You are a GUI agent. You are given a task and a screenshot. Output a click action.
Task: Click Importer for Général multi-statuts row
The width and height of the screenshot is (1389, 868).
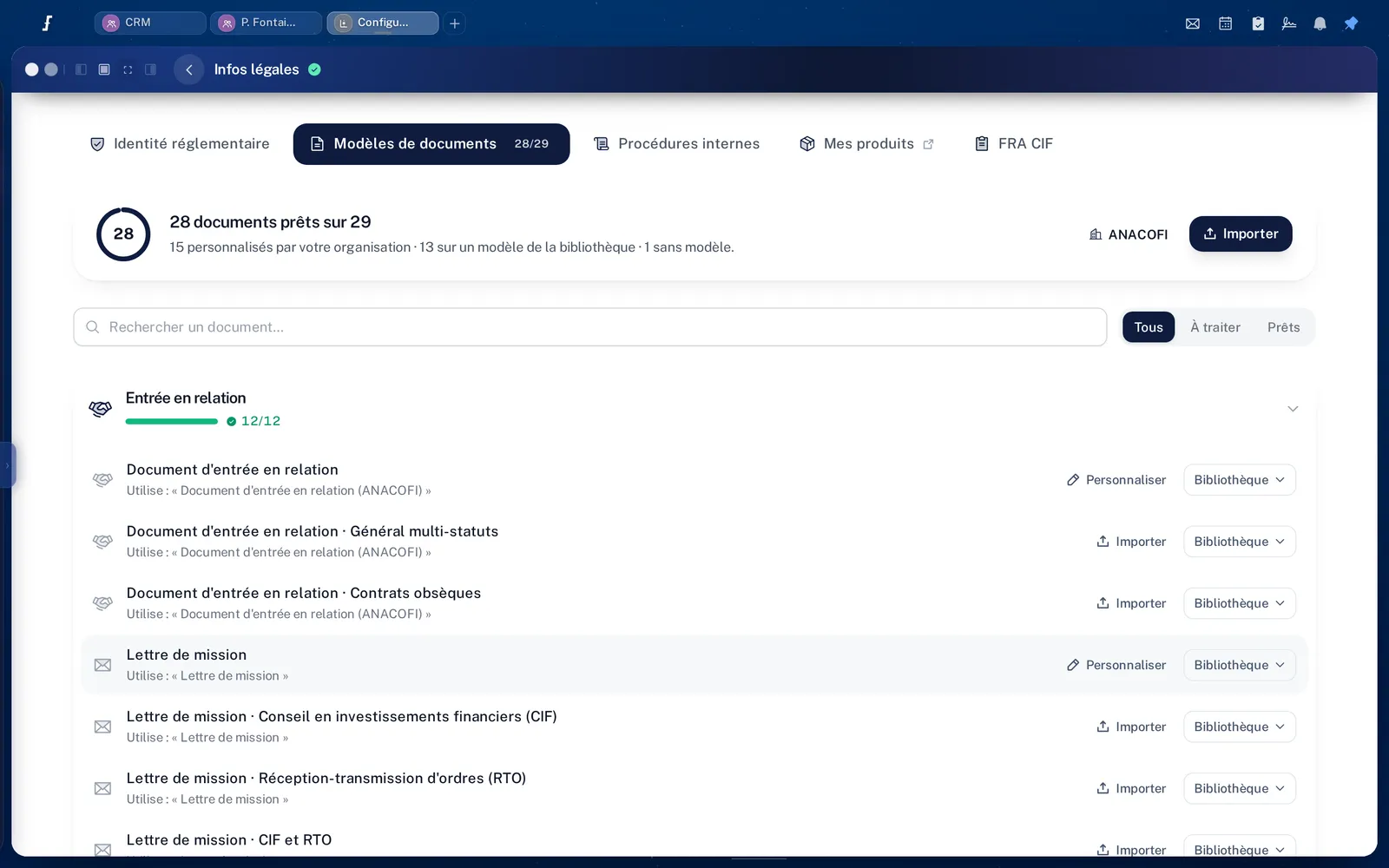pos(1131,542)
